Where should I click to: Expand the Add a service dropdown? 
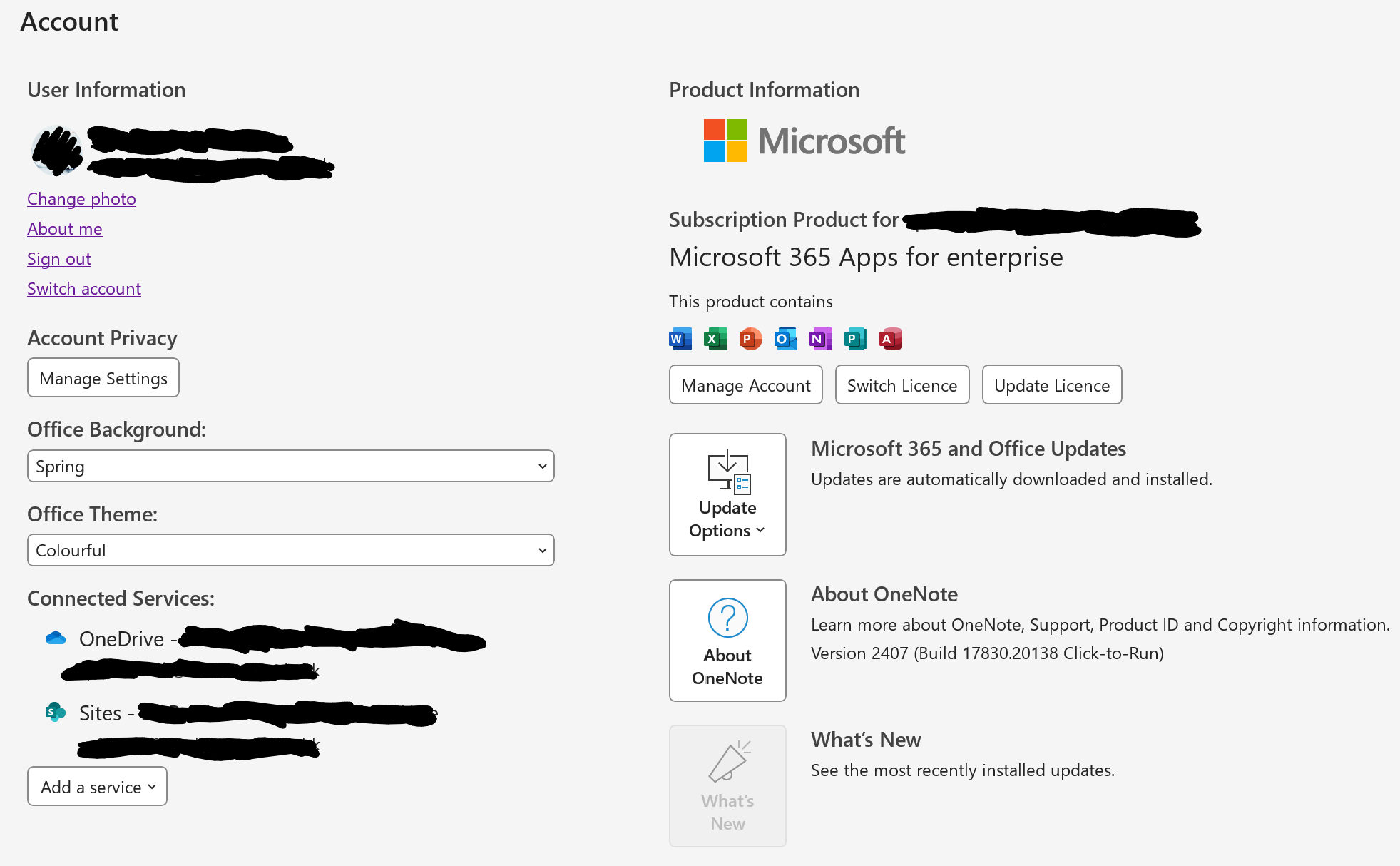97,786
